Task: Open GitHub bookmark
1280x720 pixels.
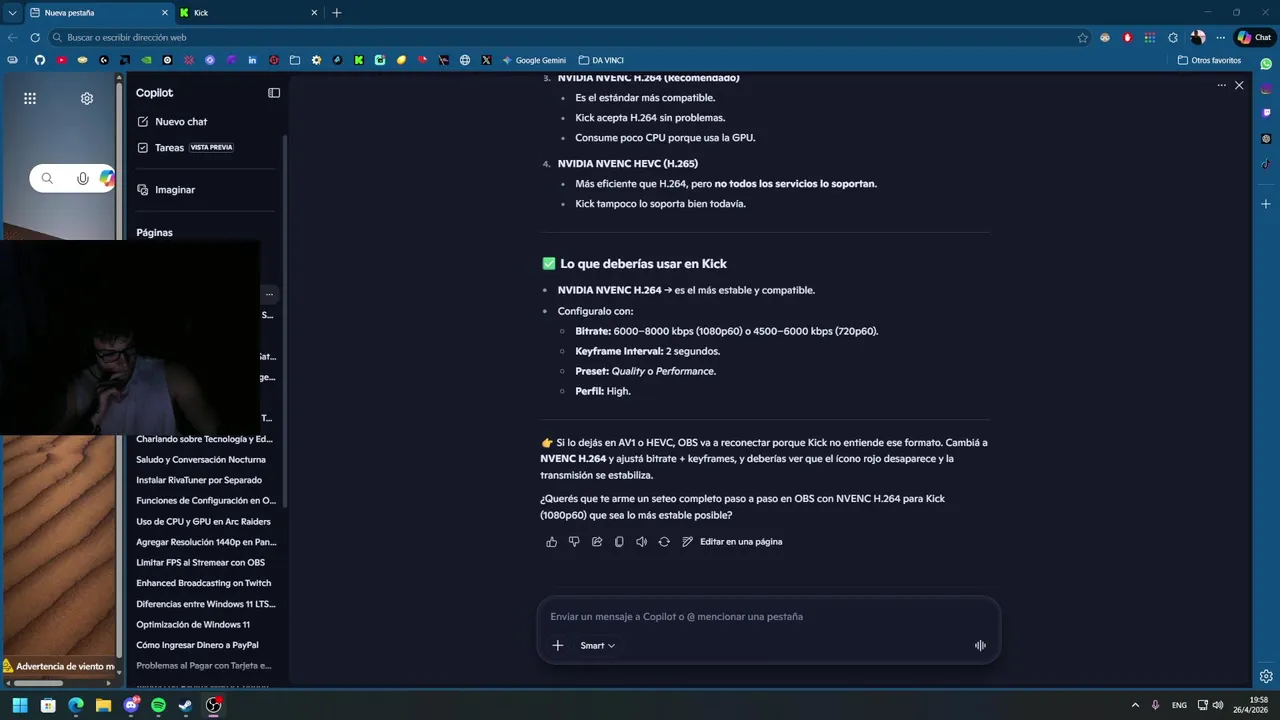Action: 40,60
